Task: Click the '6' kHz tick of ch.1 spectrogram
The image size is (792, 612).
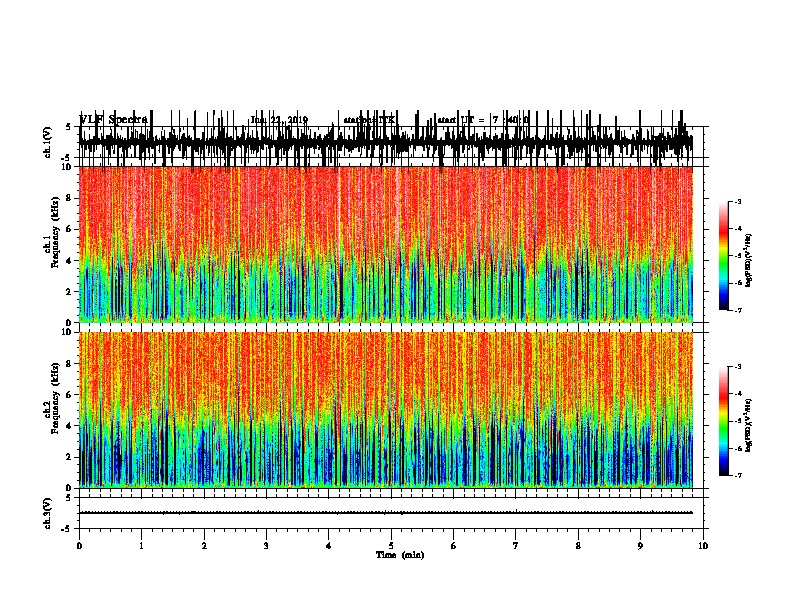Action: (70, 229)
